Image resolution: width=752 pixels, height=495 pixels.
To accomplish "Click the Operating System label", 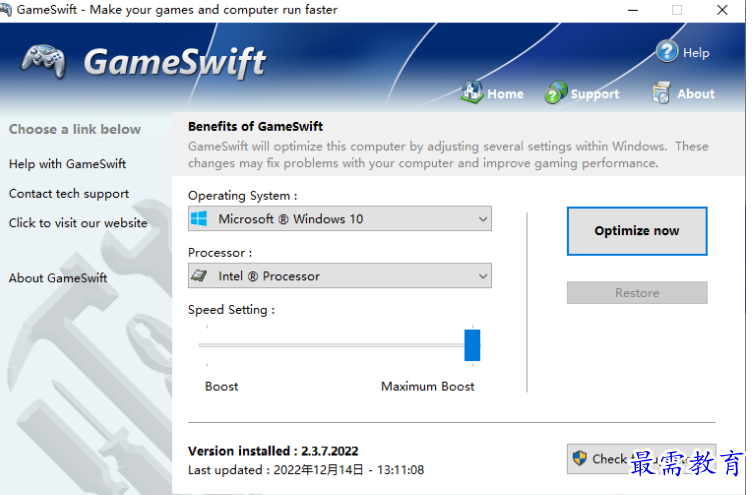I will (x=242, y=196).
